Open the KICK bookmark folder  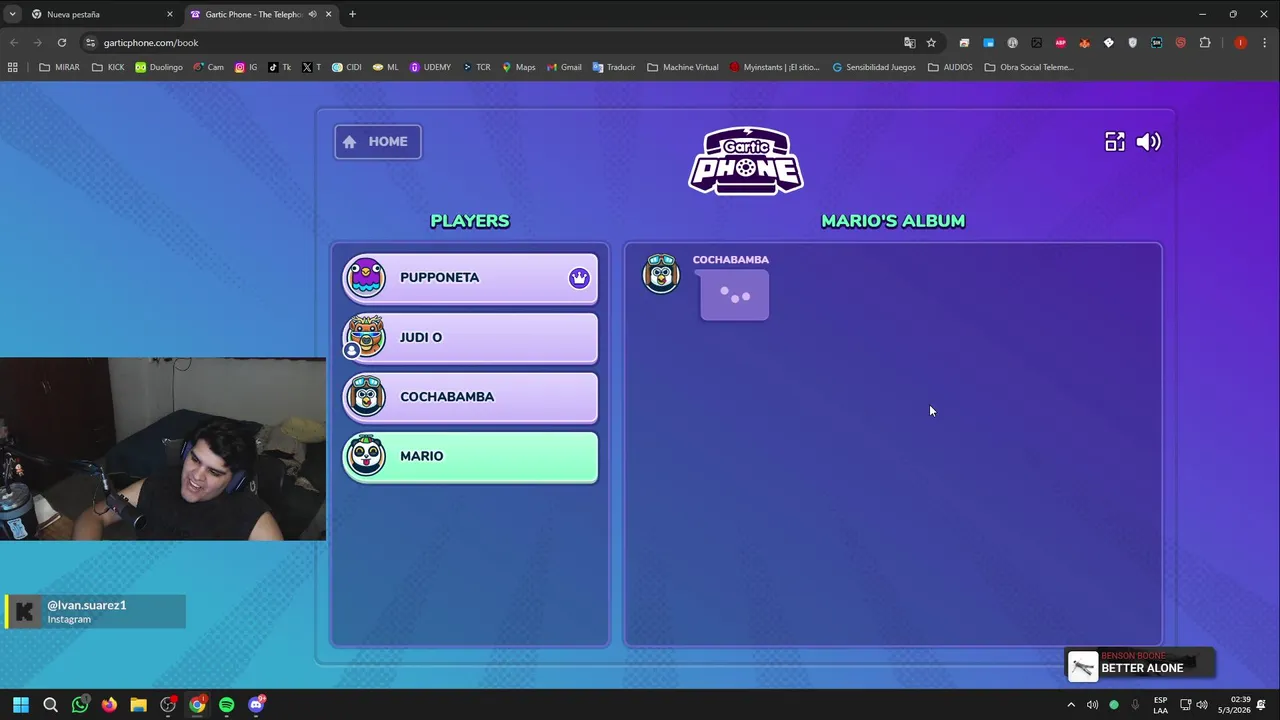109,67
